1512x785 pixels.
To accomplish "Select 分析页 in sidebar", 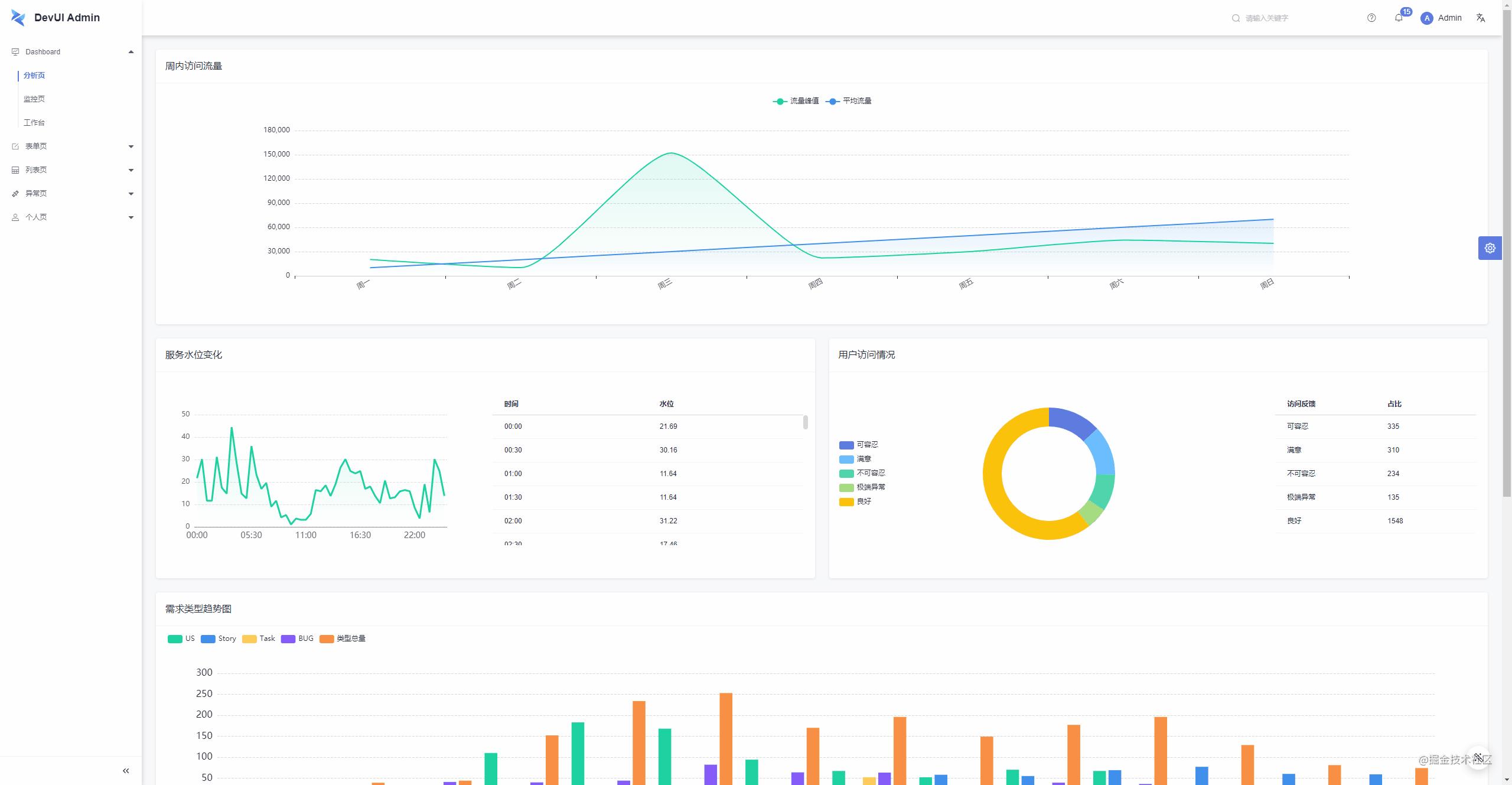I will [x=34, y=76].
